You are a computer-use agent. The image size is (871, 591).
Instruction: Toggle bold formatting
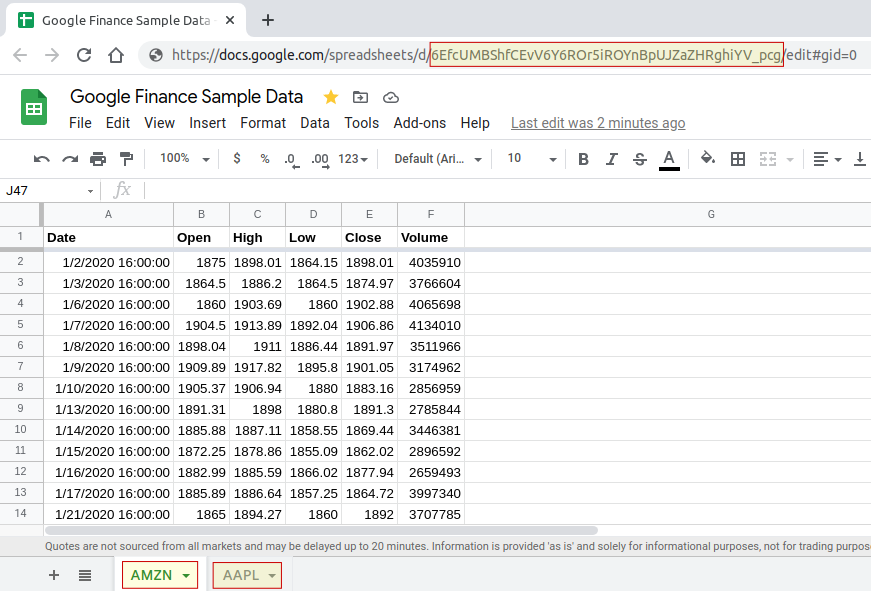583,159
